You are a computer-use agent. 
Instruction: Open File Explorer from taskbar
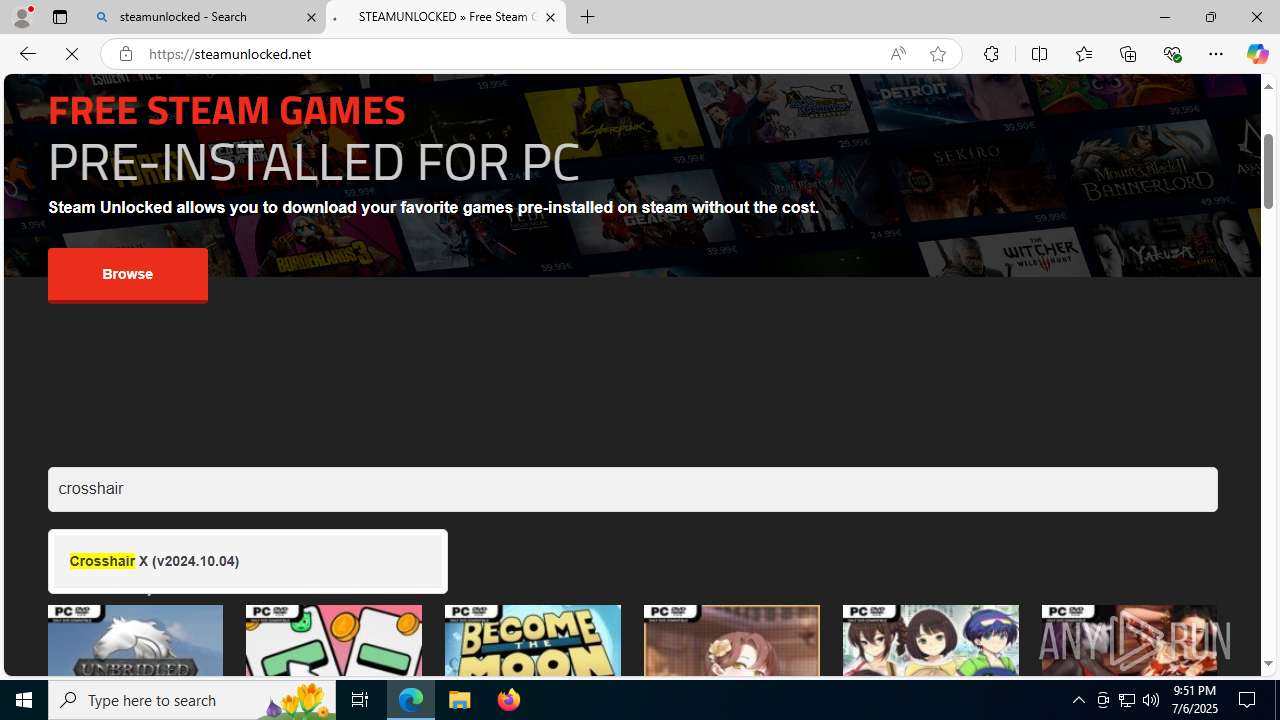(460, 700)
